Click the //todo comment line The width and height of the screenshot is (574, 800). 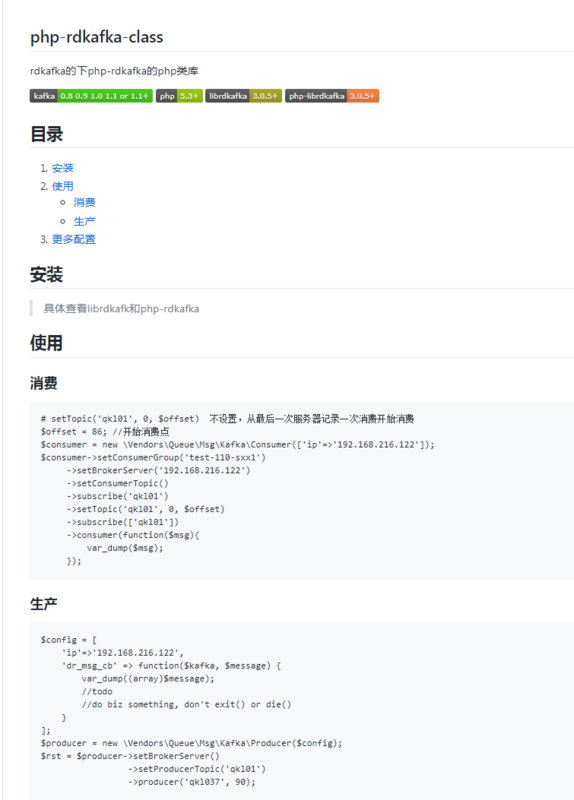pos(97,692)
